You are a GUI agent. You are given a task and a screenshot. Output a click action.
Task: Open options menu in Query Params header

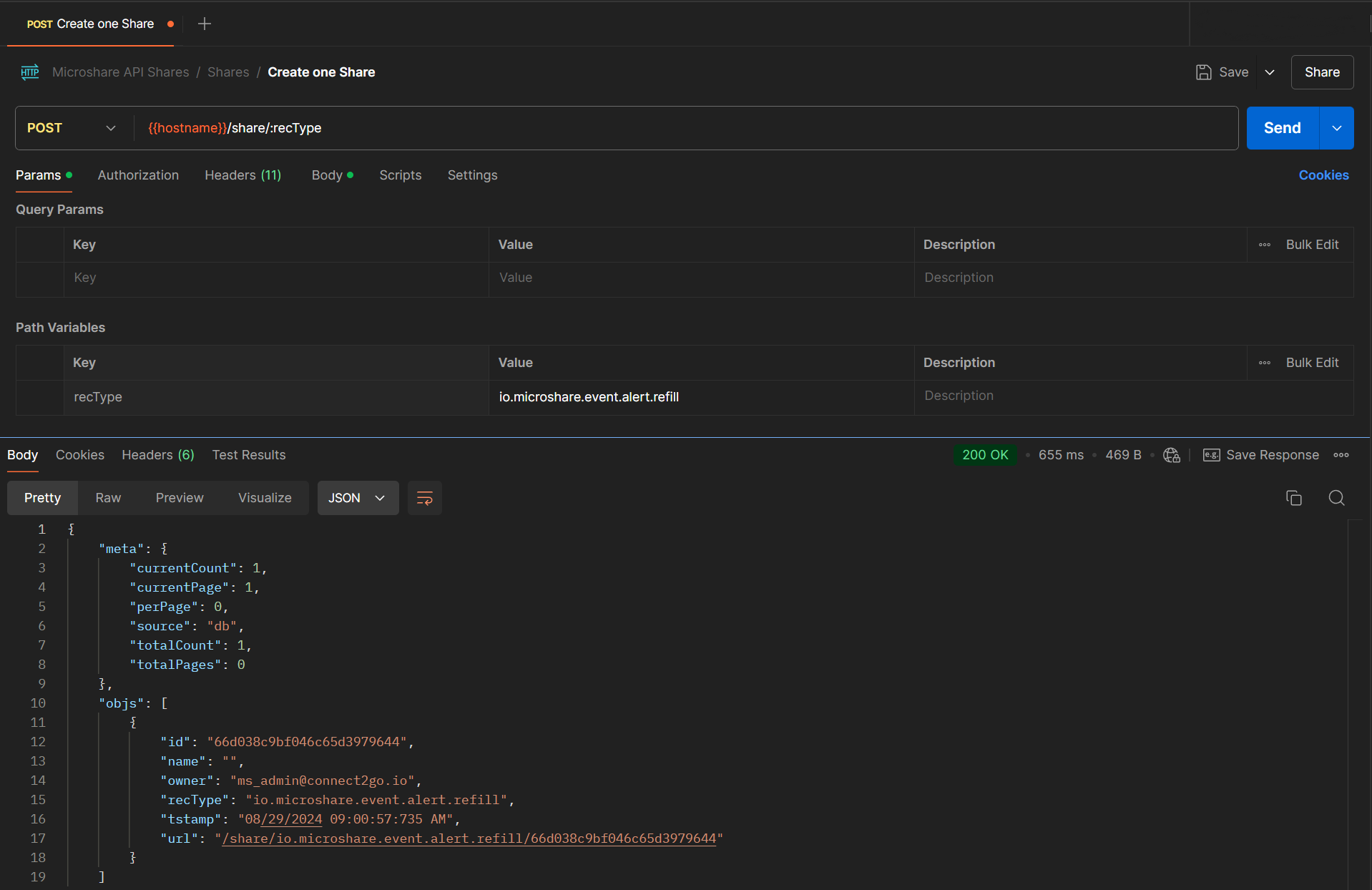point(1265,245)
